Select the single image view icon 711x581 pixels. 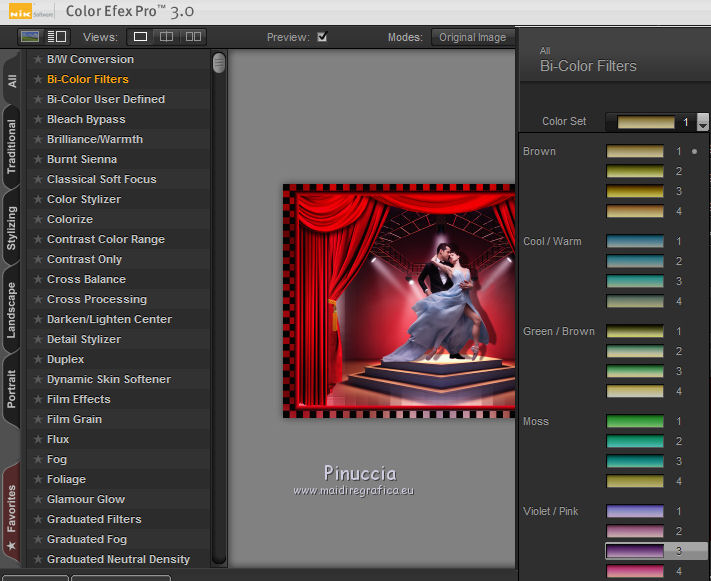pos(141,37)
